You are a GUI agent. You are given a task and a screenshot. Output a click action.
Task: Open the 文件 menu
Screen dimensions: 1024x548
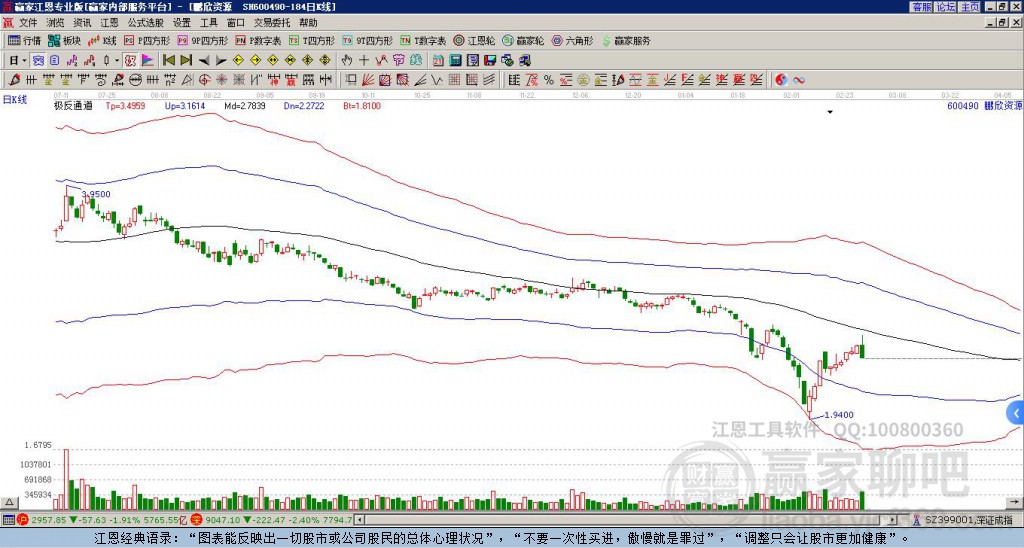pos(28,23)
